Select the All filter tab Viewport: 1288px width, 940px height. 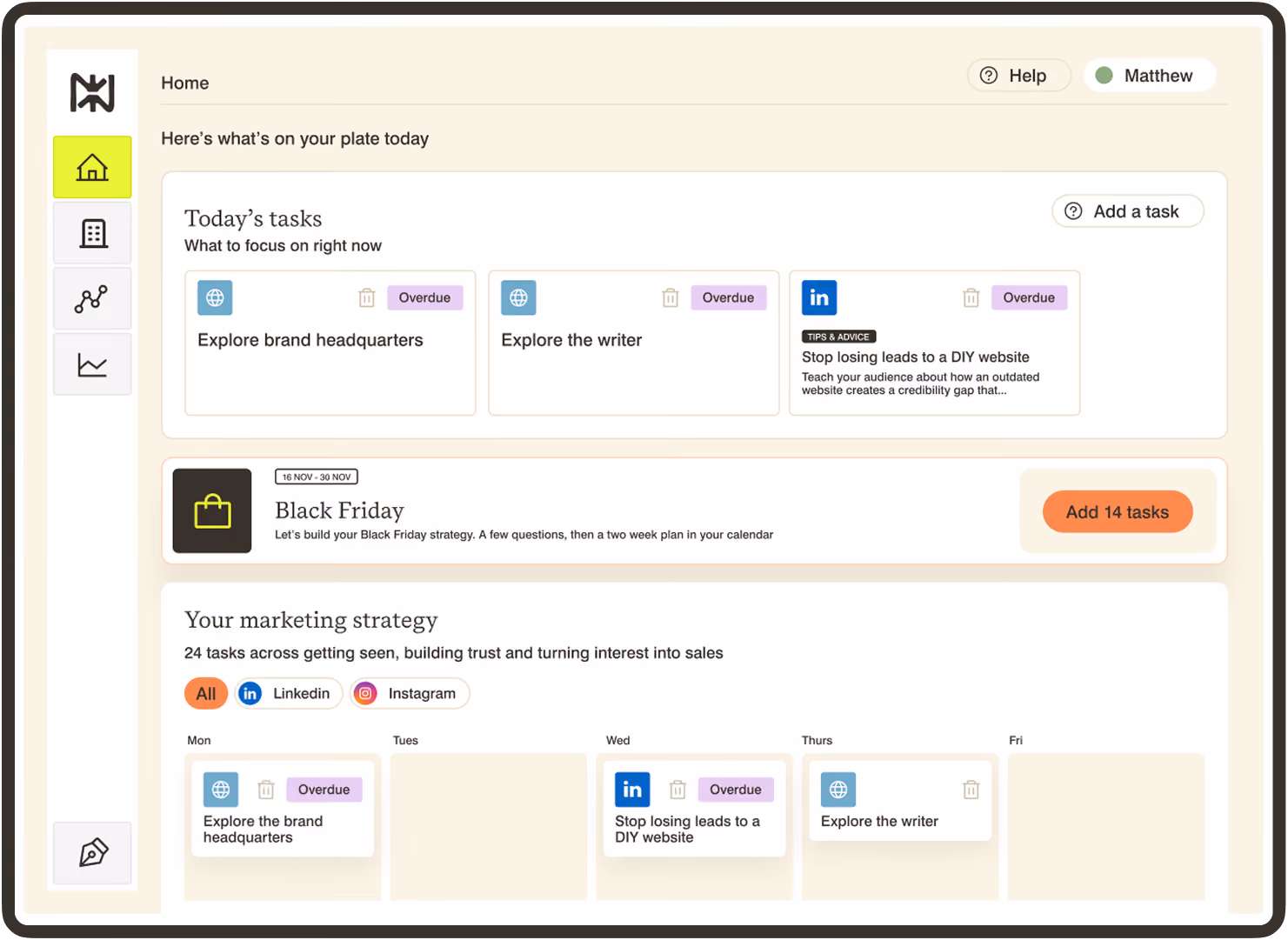(x=206, y=693)
